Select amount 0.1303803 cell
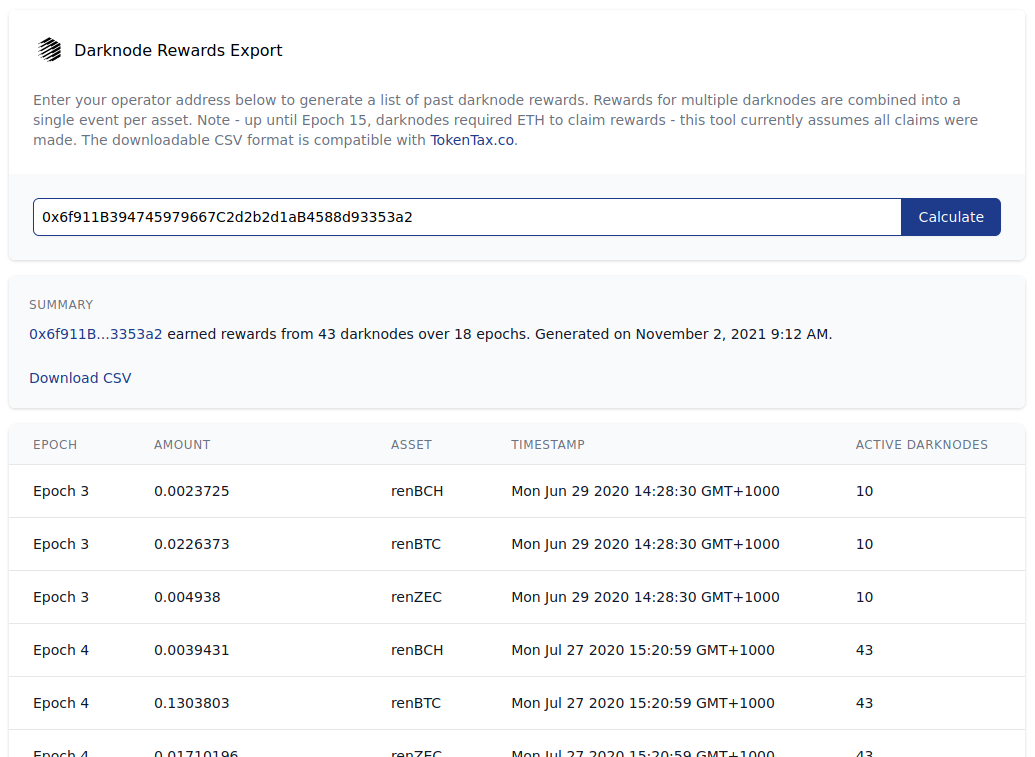 point(191,703)
